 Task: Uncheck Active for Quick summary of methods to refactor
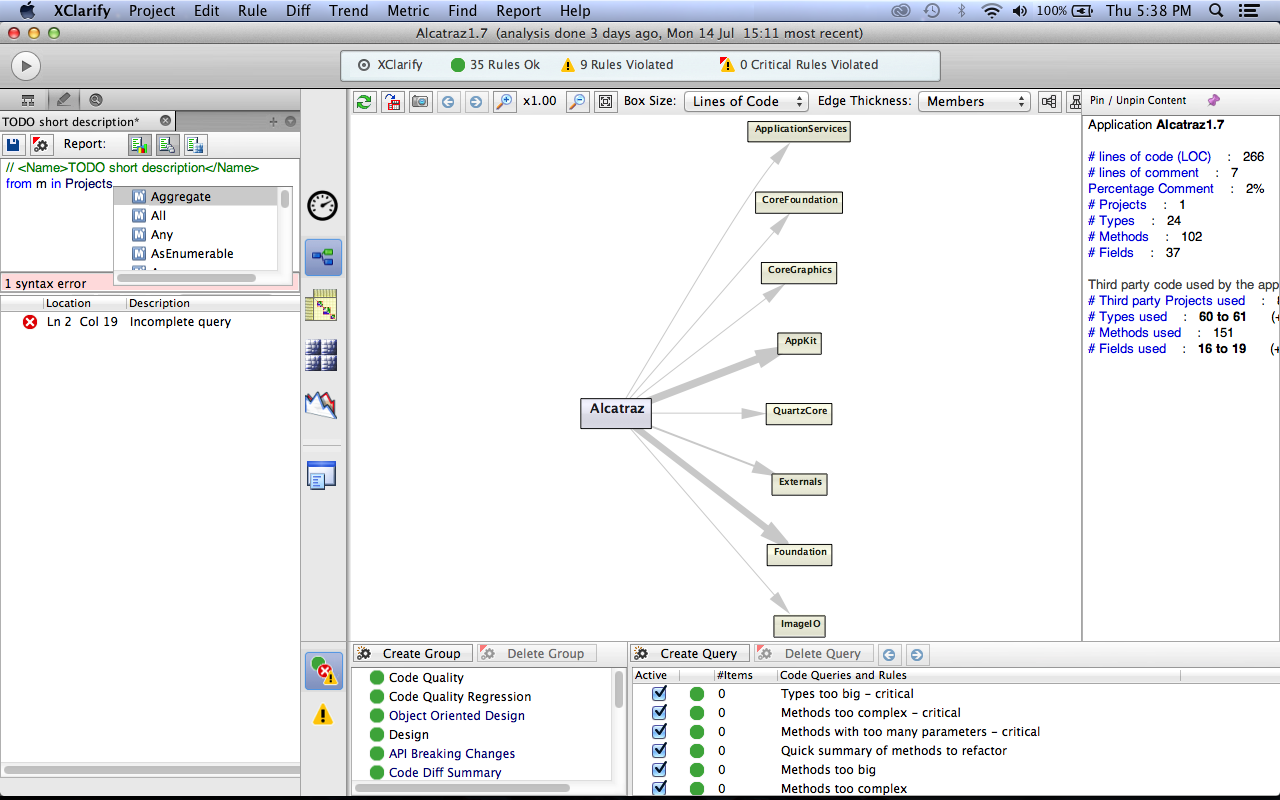(659, 750)
